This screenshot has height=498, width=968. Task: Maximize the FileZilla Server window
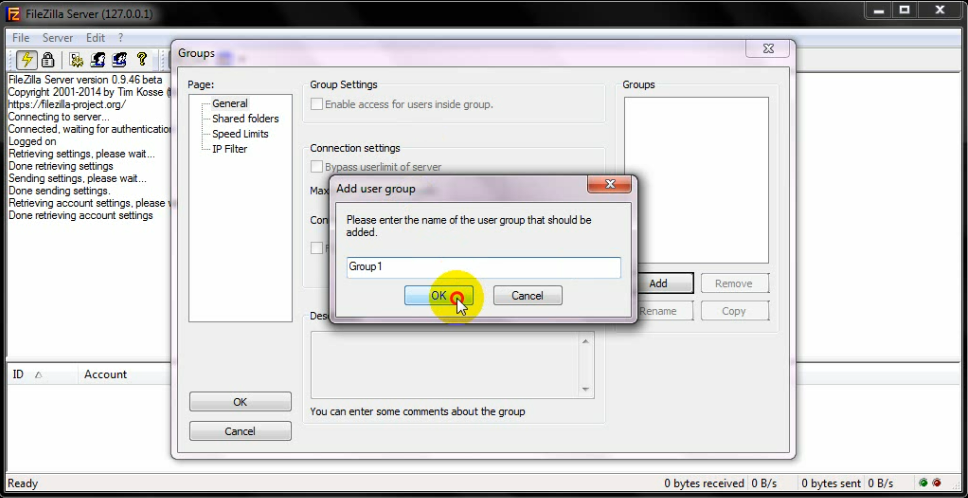coord(904,10)
